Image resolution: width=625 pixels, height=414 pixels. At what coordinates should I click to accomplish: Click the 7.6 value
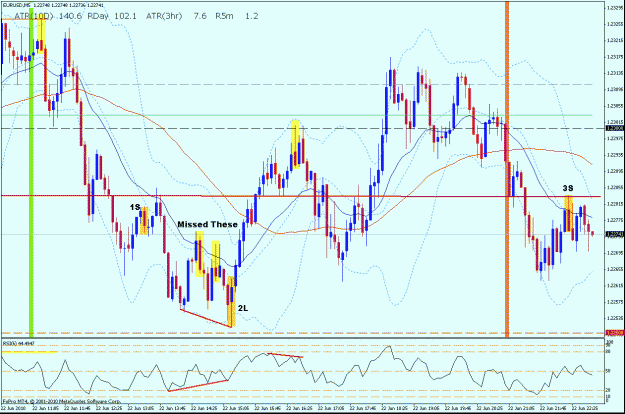(200, 16)
